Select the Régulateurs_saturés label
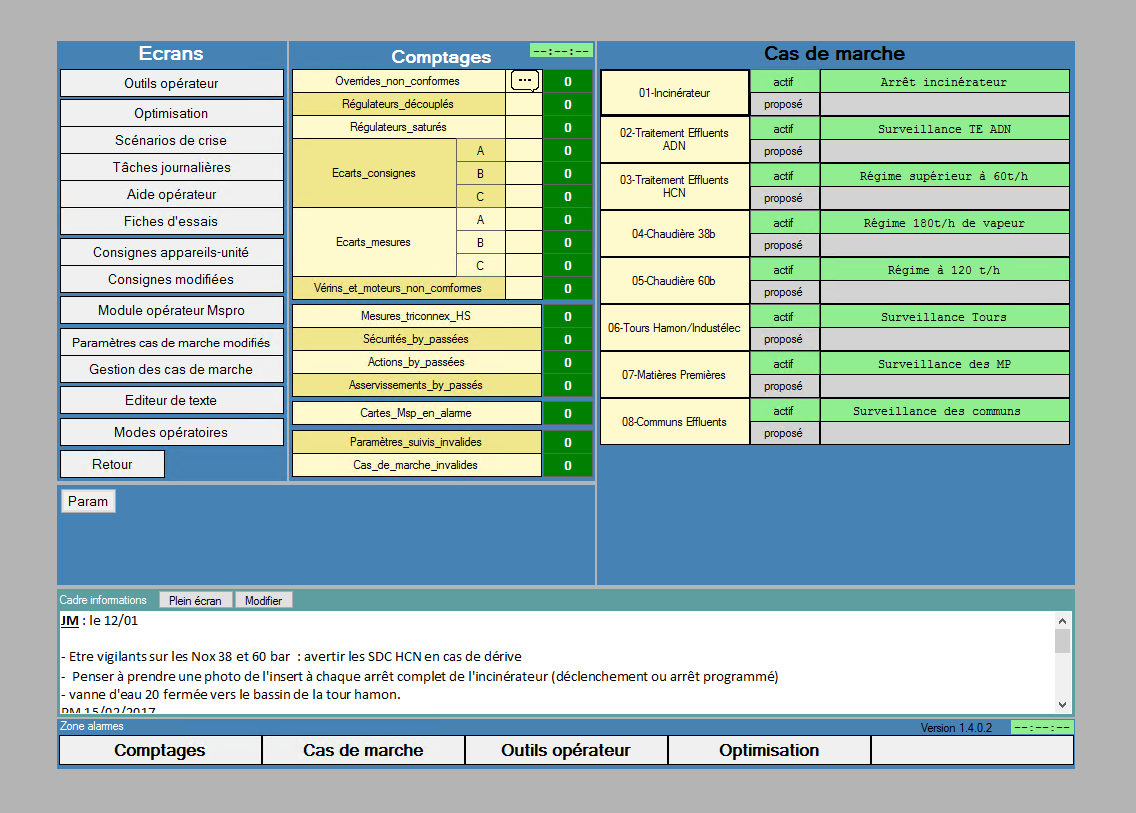The image size is (1136, 813). tap(398, 127)
